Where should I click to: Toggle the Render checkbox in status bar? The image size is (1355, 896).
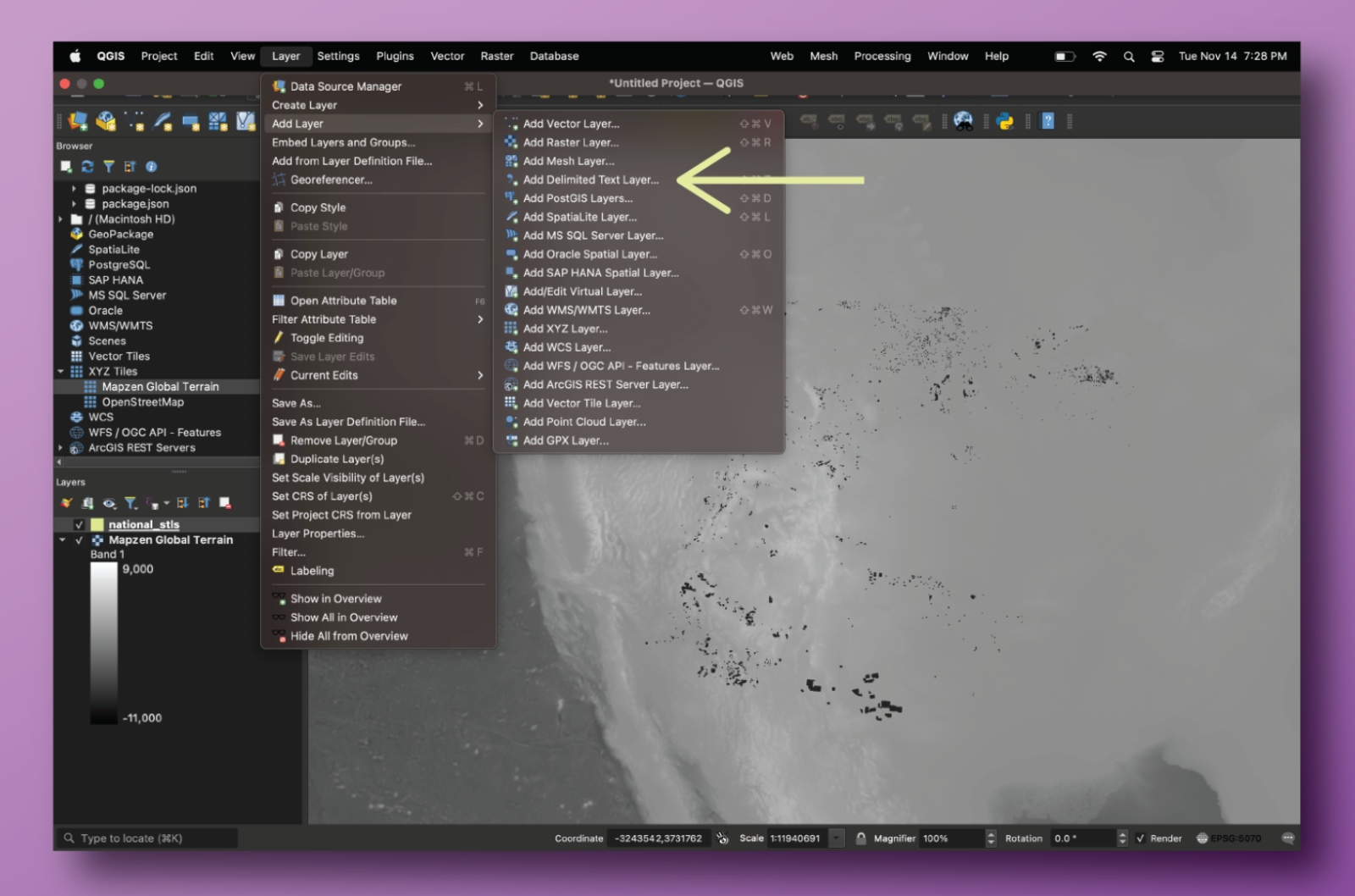(1140, 838)
